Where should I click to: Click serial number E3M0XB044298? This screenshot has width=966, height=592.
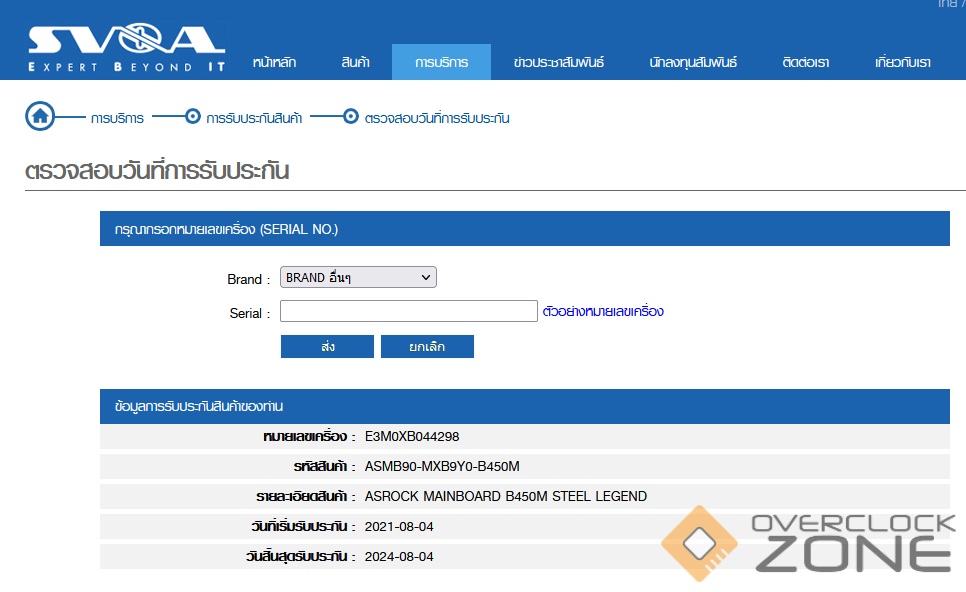412,437
